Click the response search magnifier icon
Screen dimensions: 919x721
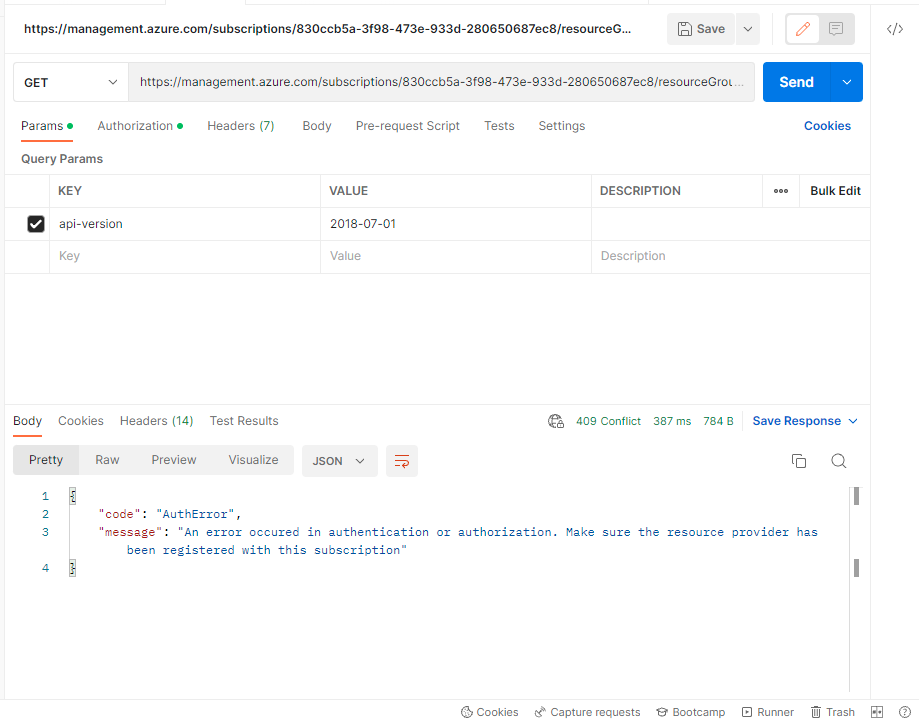[x=839, y=461]
